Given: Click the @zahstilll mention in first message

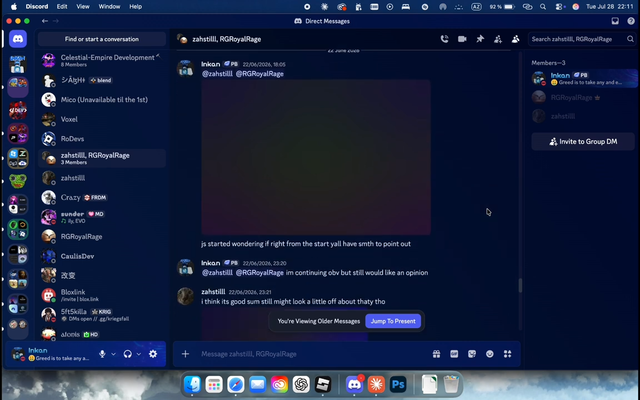Looking at the screenshot, I should pos(217,74).
